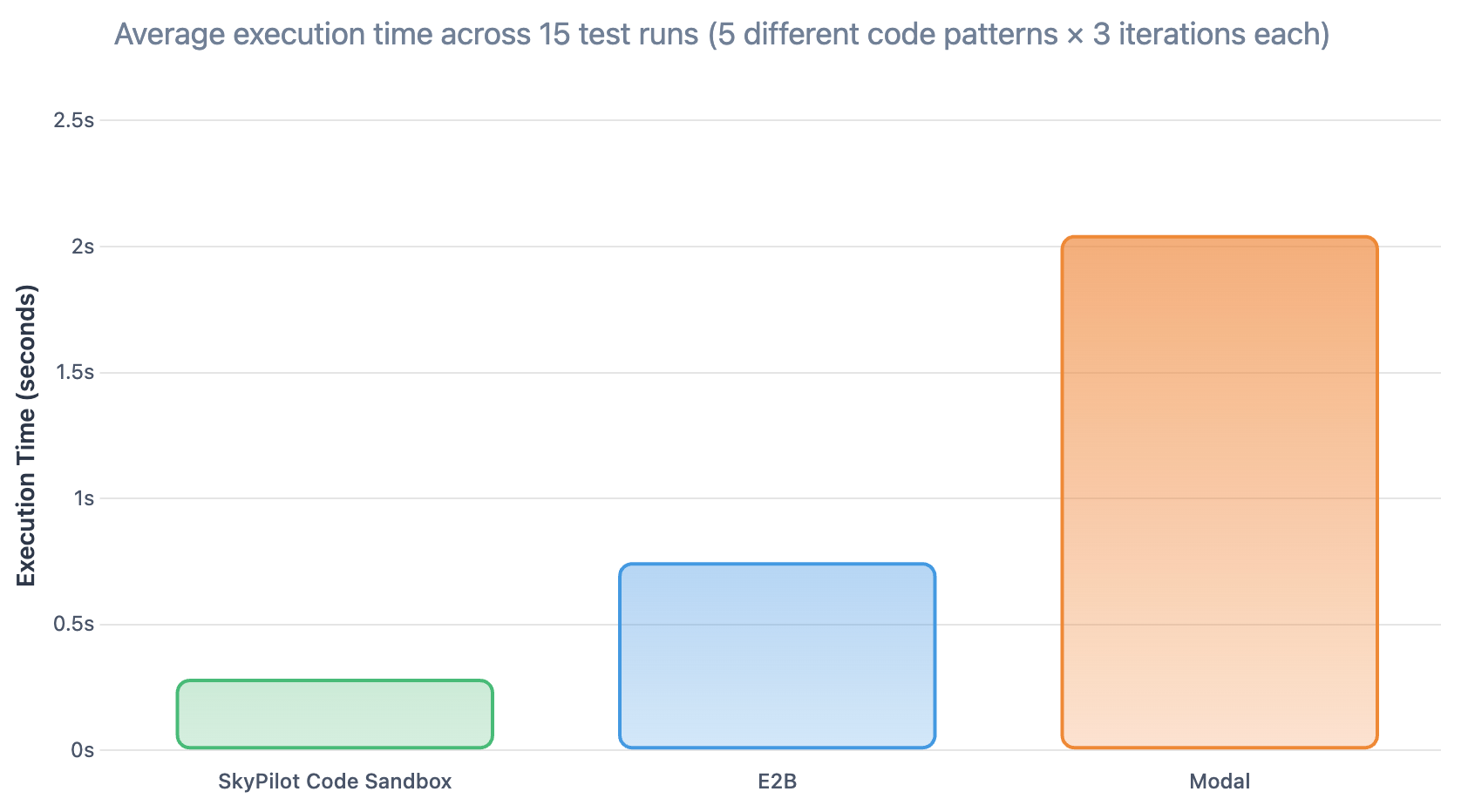Click the blue E2B bar
Image resolution: width=1468 pixels, height=812 pixels.
pyautogui.click(x=778, y=656)
